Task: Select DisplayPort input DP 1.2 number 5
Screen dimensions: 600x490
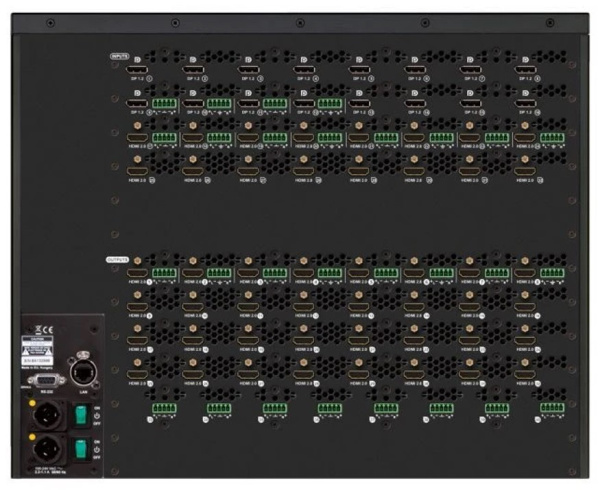Action: 359,70
